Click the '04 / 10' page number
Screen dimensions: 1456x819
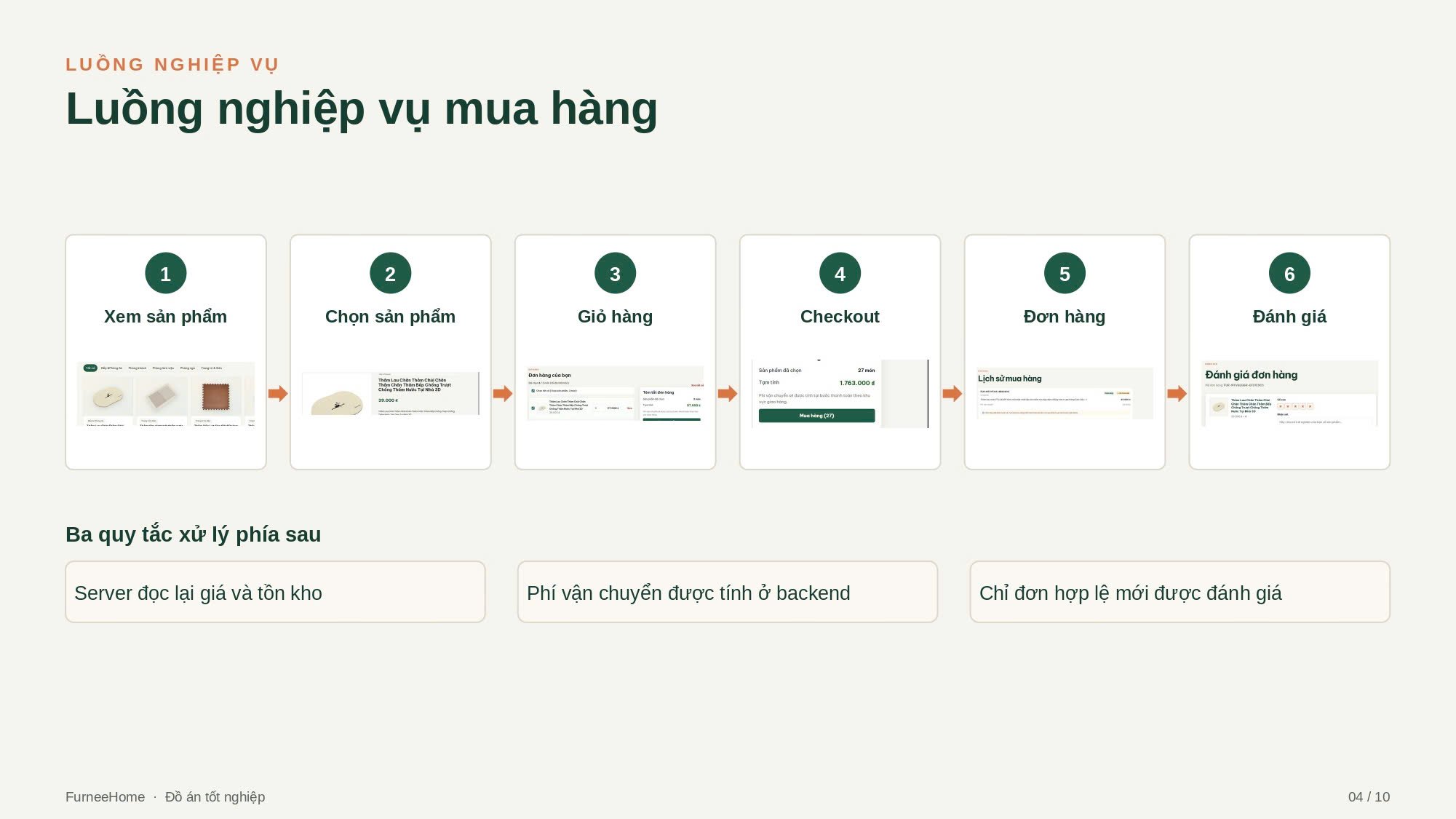(1369, 797)
